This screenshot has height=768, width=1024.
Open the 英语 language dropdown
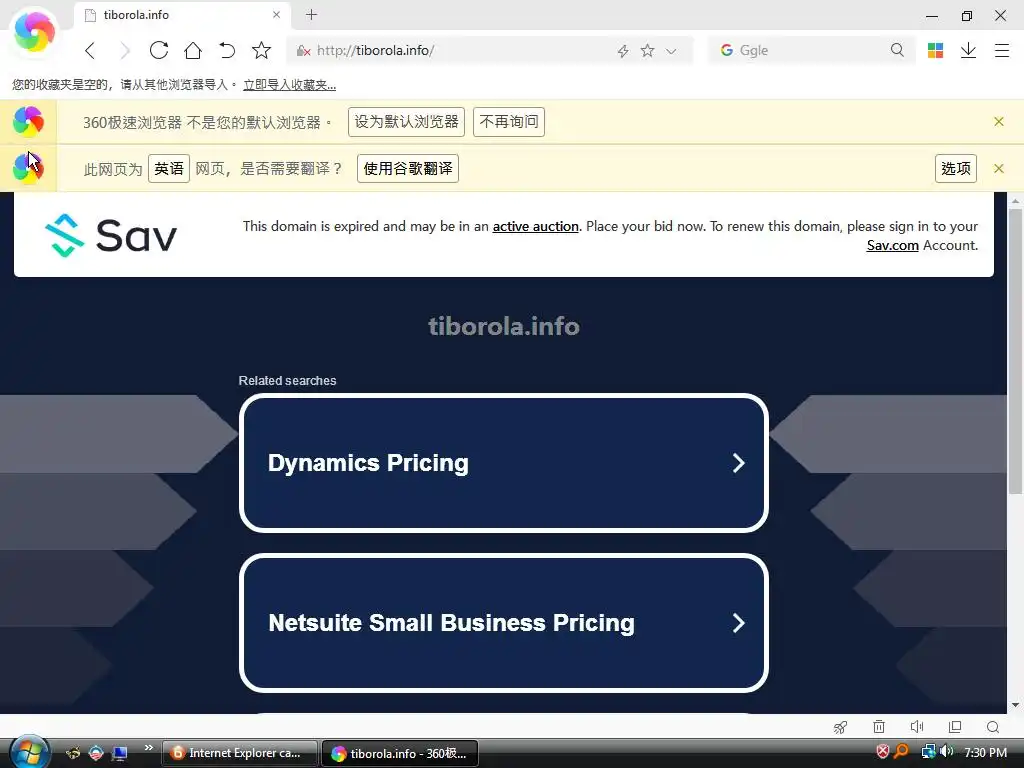click(168, 168)
